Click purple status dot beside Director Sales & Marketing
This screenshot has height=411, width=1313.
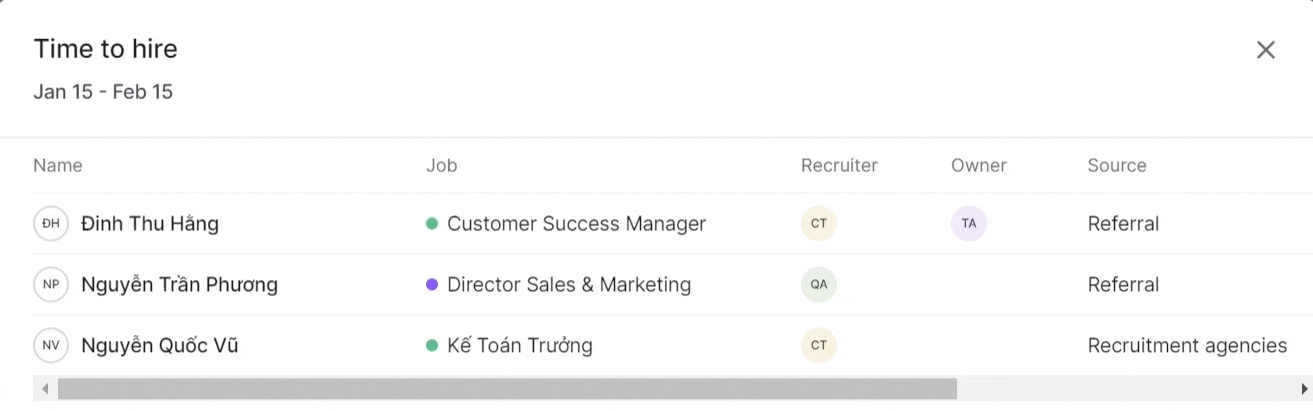(432, 285)
